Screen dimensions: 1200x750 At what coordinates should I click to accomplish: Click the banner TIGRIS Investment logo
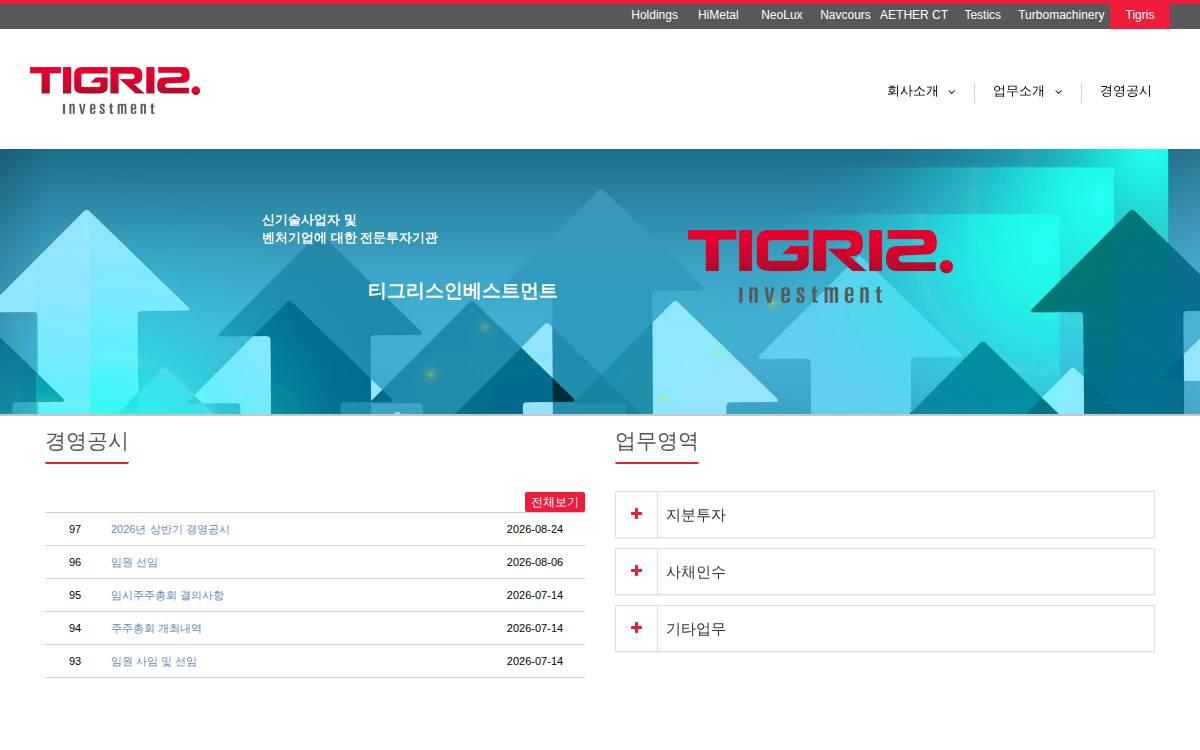(x=820, y=266)
